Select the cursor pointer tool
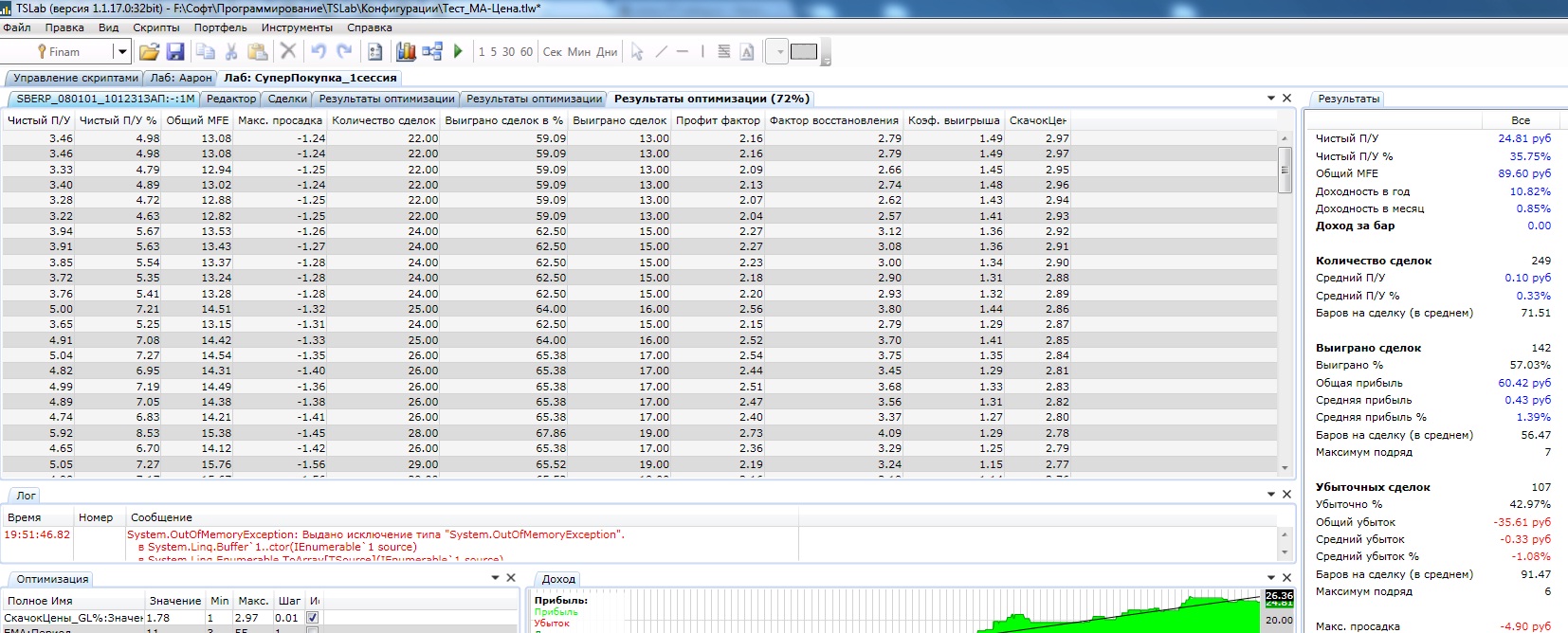 tap(637, 52)
